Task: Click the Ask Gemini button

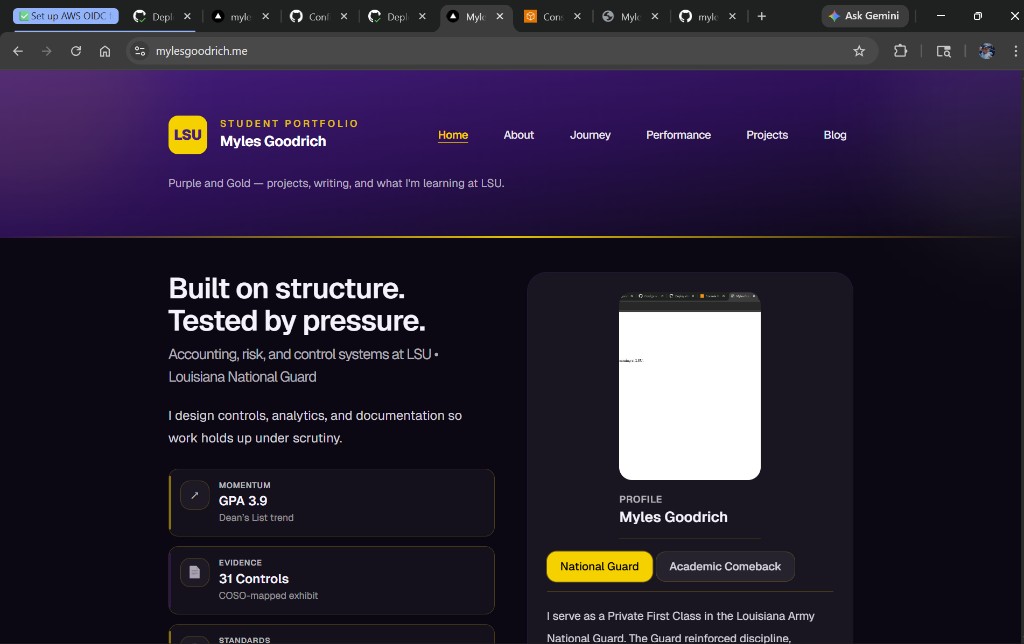Action: click(x=865, y=16)
